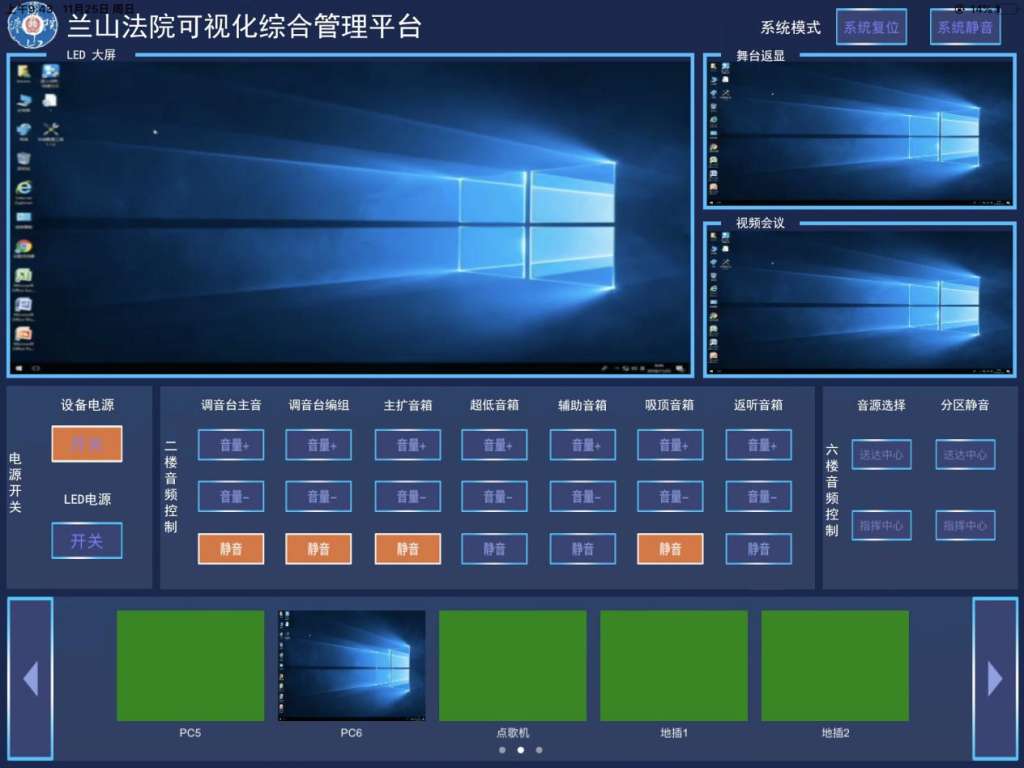Select the 地插1 source thumbnail
Viewport: 1024px width, 768px height.
pos(674,665)
